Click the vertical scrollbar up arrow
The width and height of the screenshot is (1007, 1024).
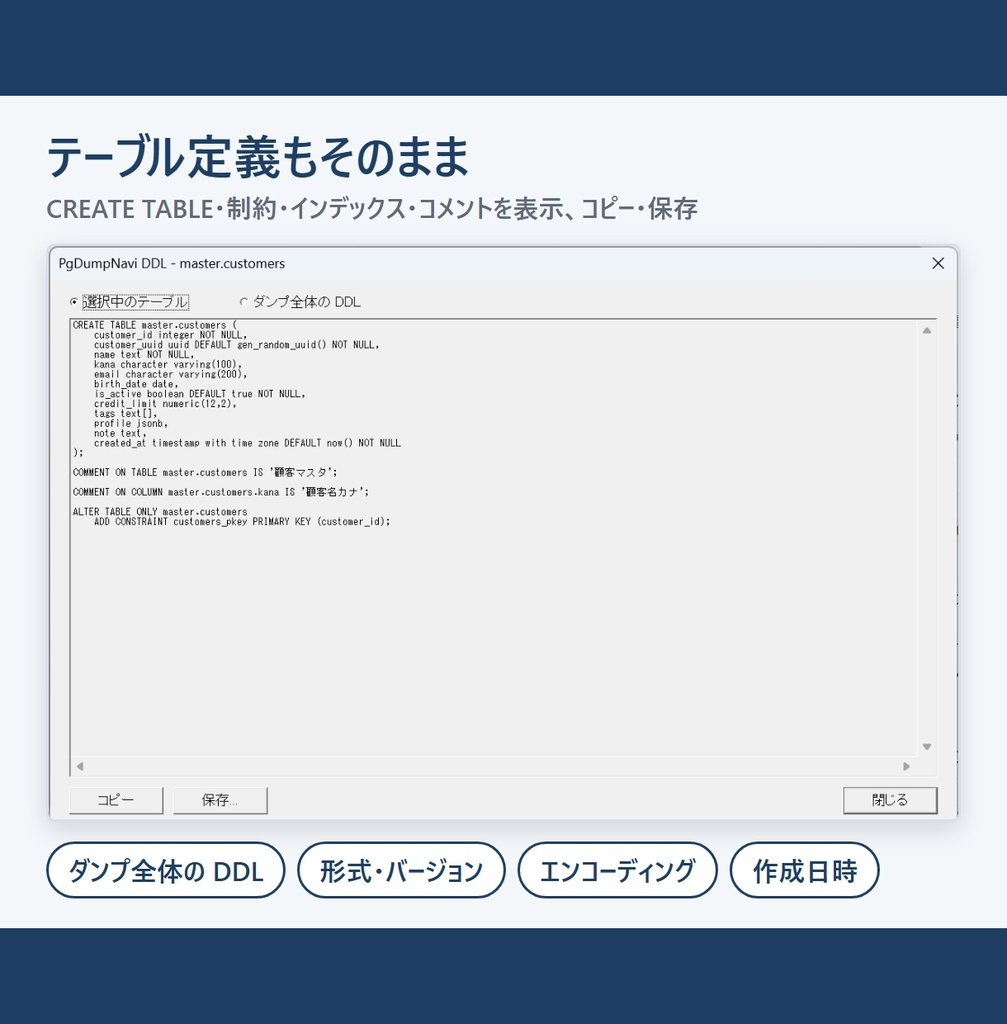click(927, 331)
